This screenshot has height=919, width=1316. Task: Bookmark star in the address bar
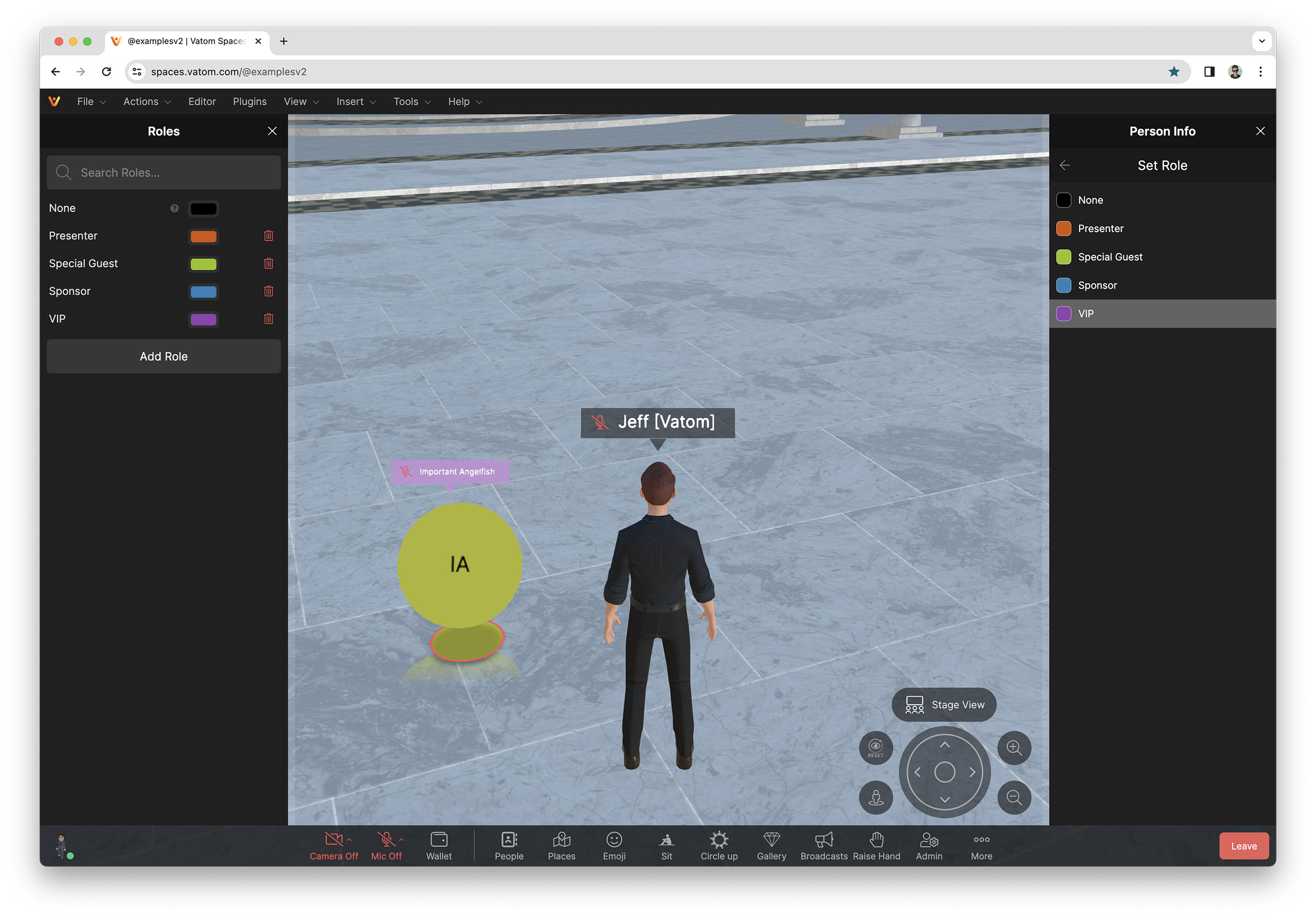pyautogui.click(x=1173, y=72)
